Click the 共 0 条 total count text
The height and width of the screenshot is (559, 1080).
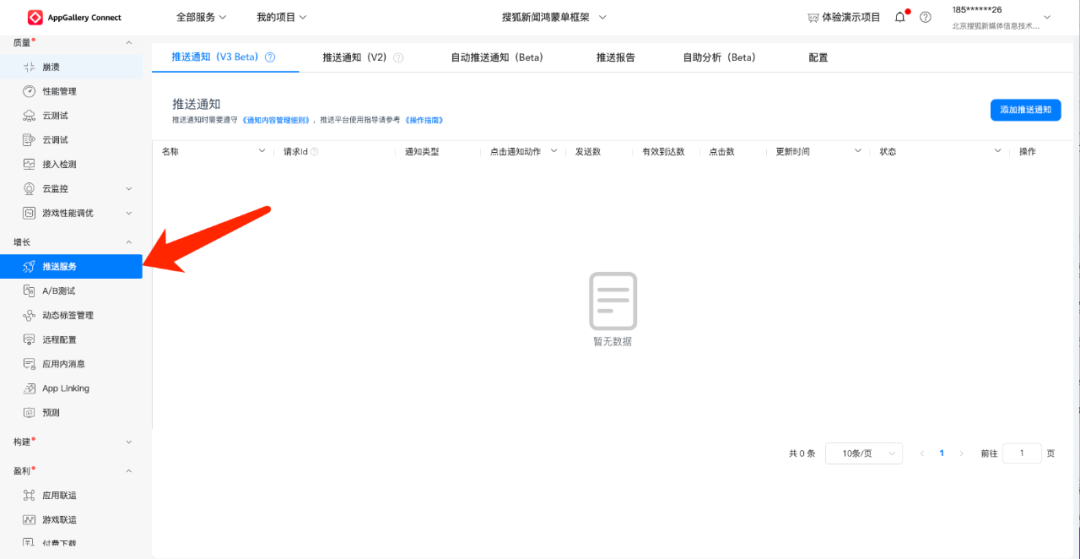tap(802, 454)
